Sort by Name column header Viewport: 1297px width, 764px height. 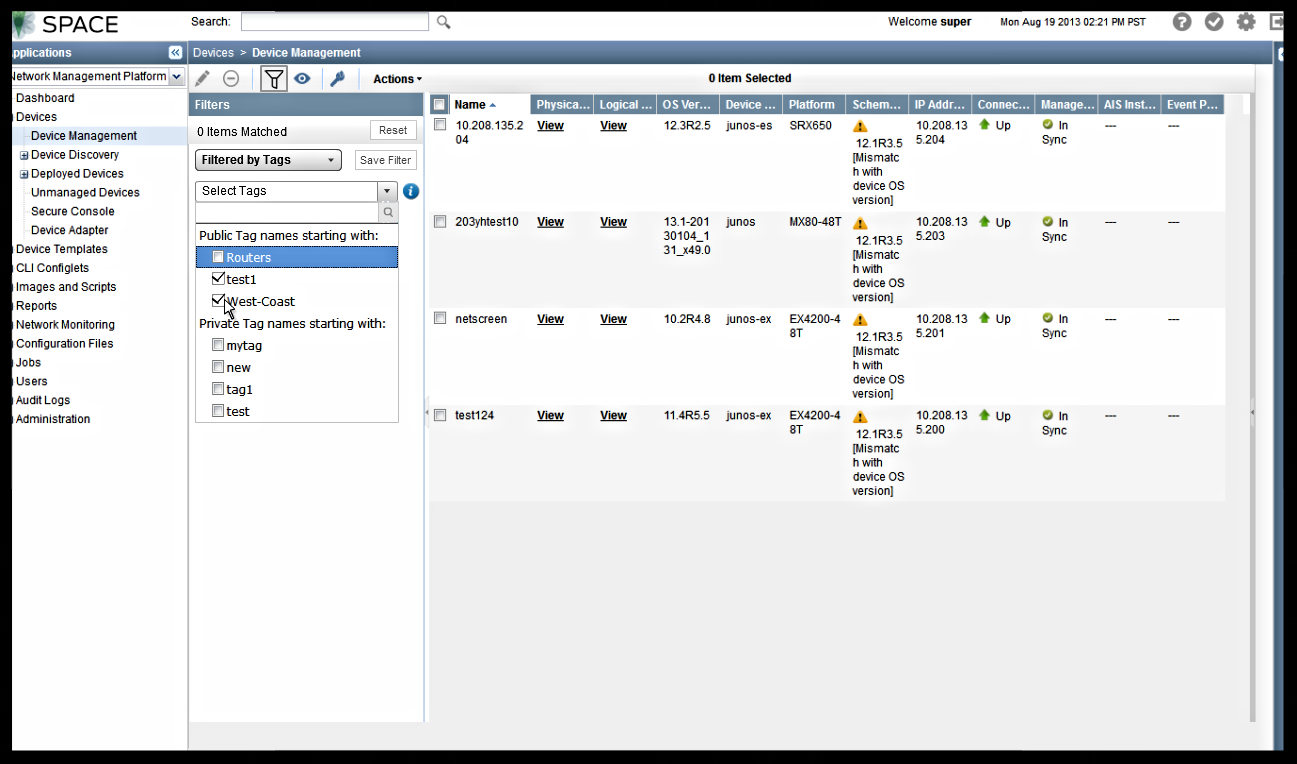click(490, 104)
